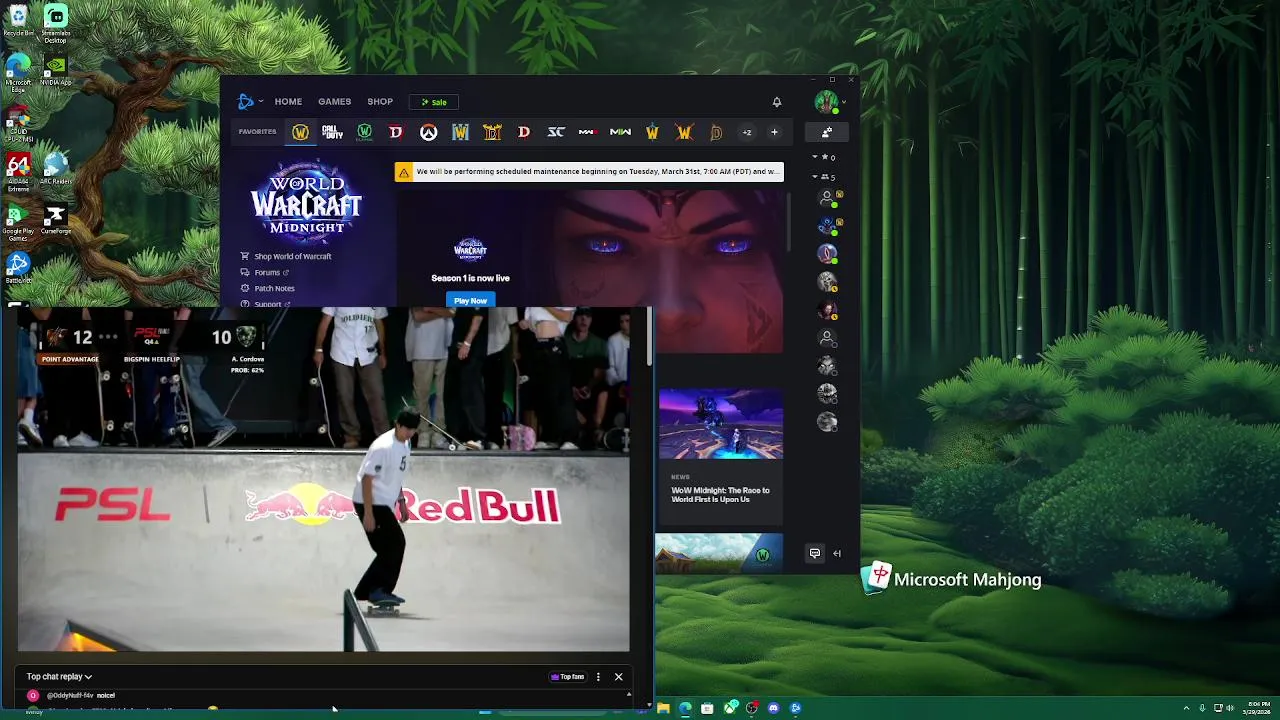Open the Forums link
Screen dimensions: 1280x720
click(265, 272)
